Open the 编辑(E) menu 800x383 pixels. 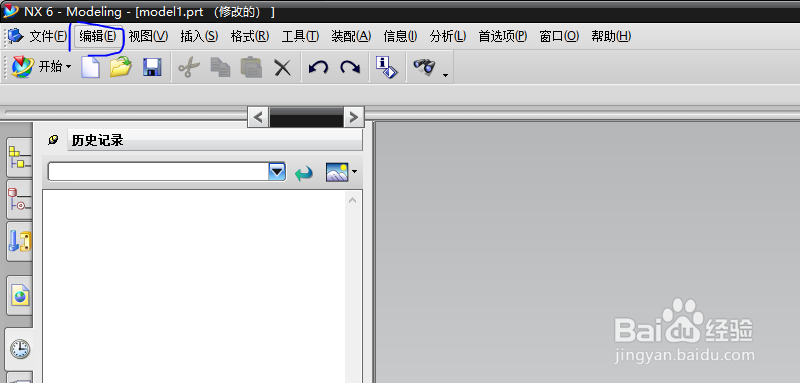[x=97, y=36]
